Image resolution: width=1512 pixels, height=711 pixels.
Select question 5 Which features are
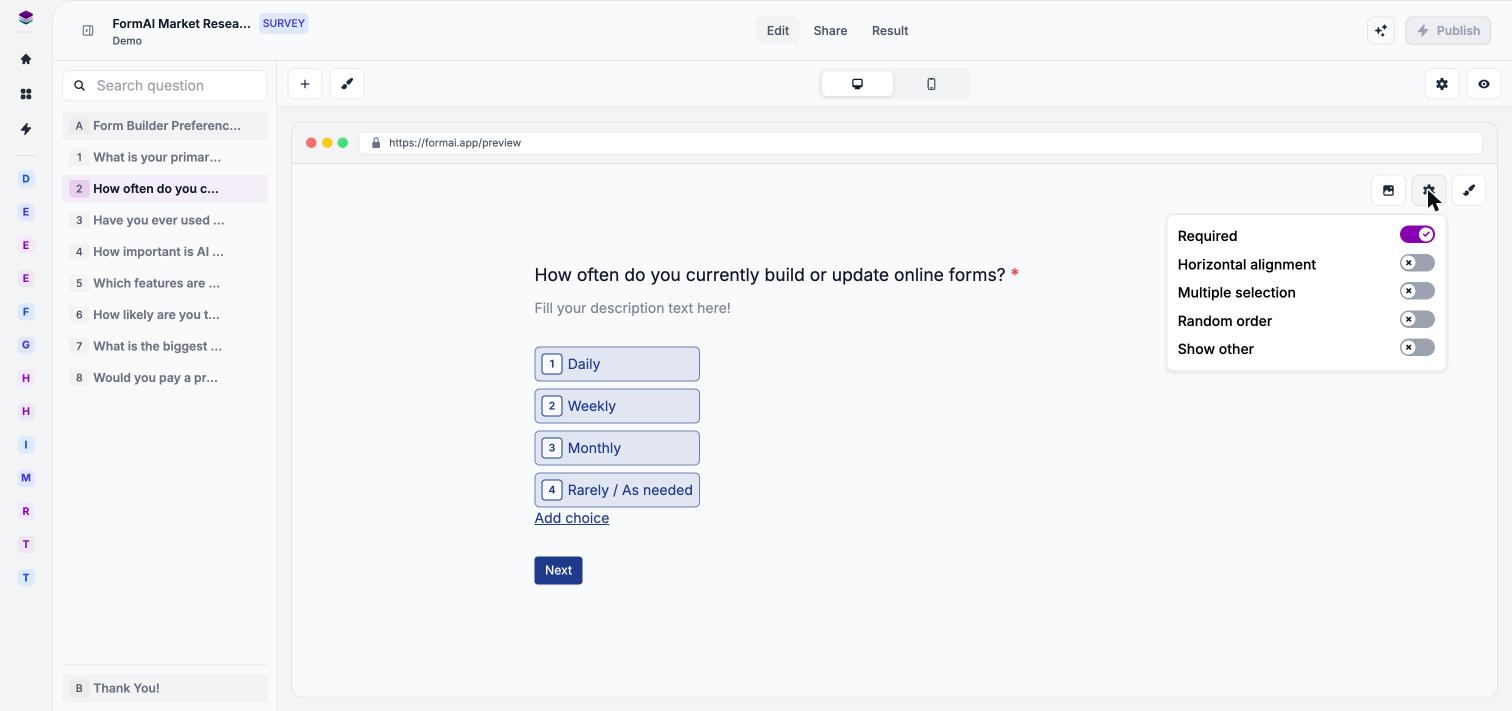165,283
